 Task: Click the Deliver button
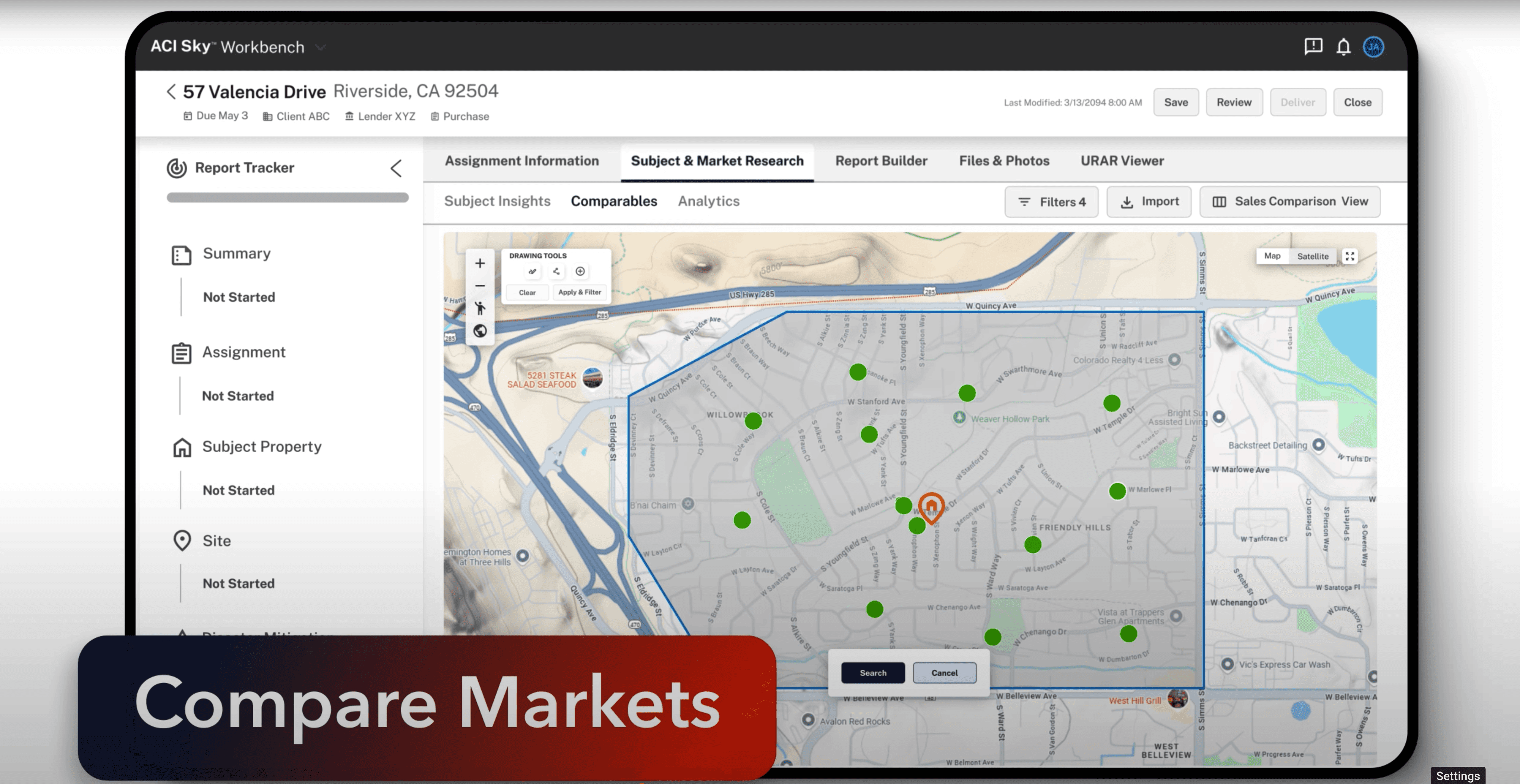pos(1298,102)
